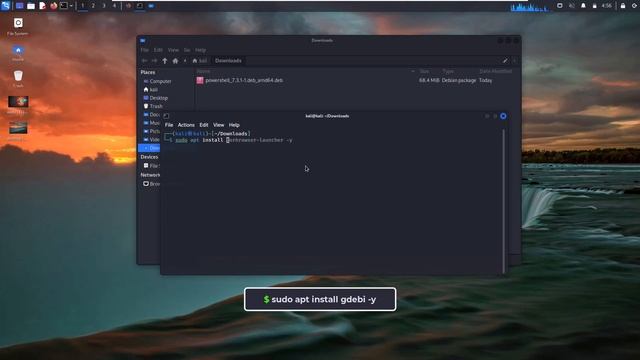Sort files by the Size column header
The height and width of the screenshot is (360, 640).
tap(425, 71)
